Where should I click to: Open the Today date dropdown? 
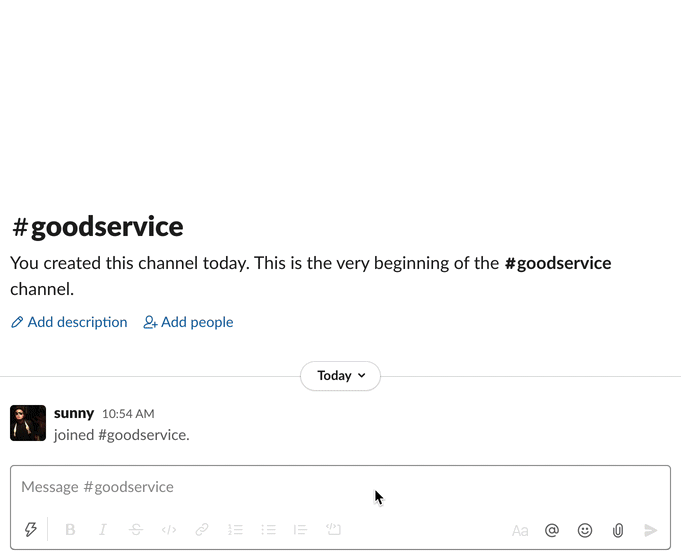point(340,376)
